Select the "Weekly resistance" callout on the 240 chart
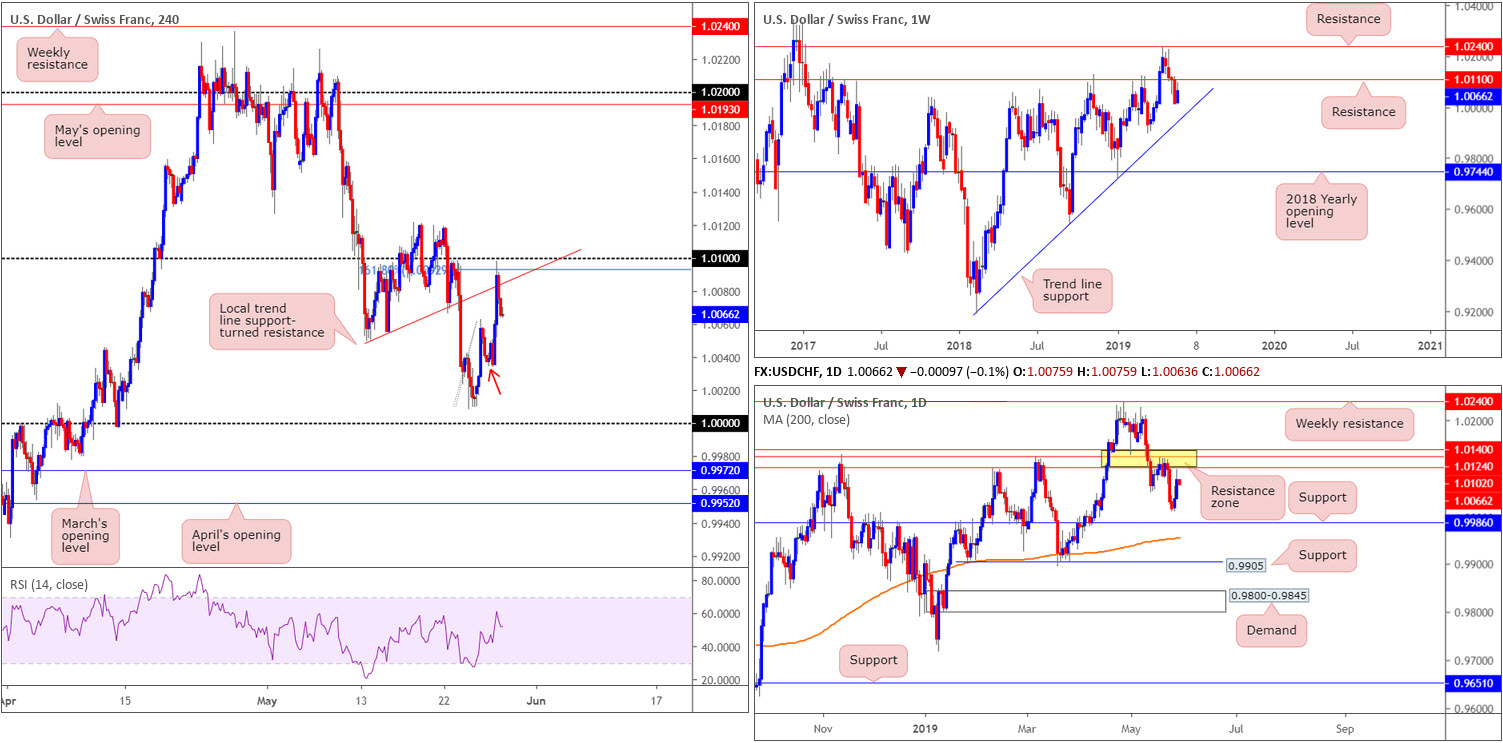1503x743 pixels. coord(57,58)
